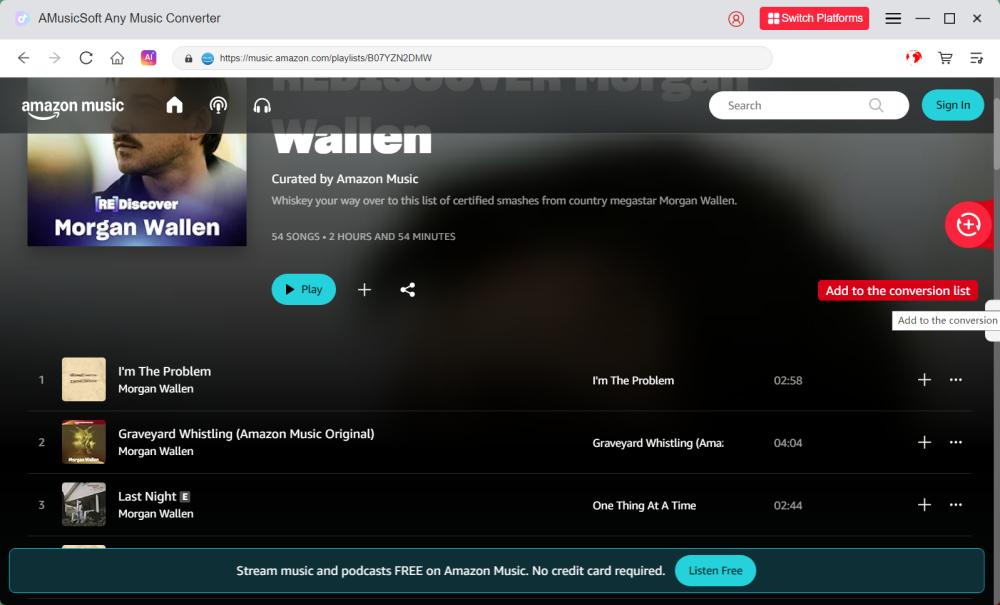
Task: Click Graveyard Whistling track thumbnail
Action: [84, 442]
